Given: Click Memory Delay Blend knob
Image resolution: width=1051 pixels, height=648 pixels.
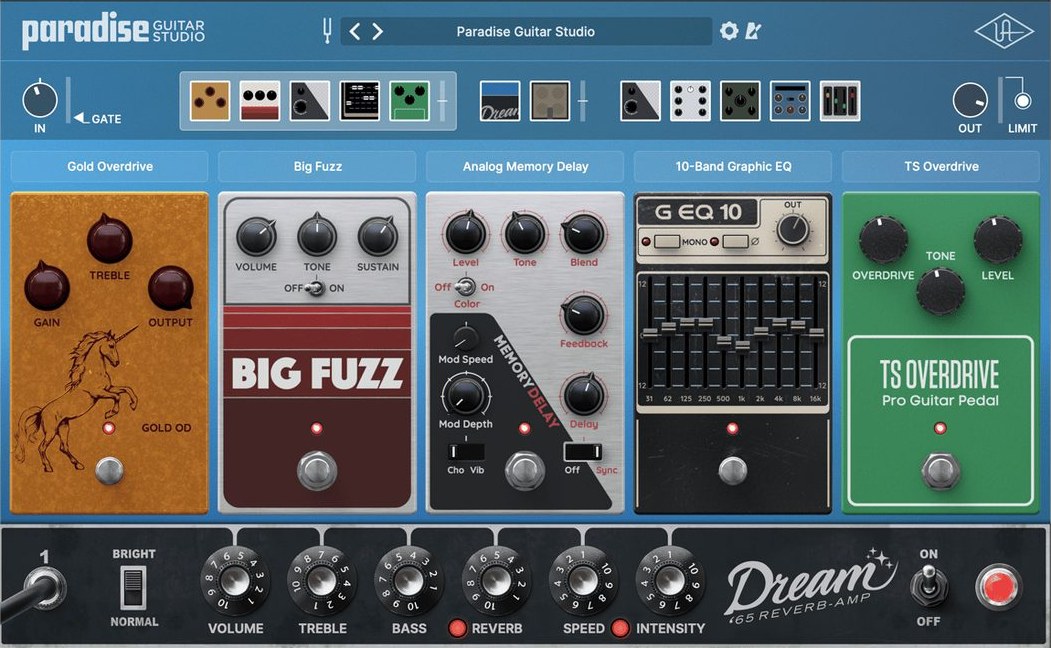Looking at the screenshot, I should (583, 233).
